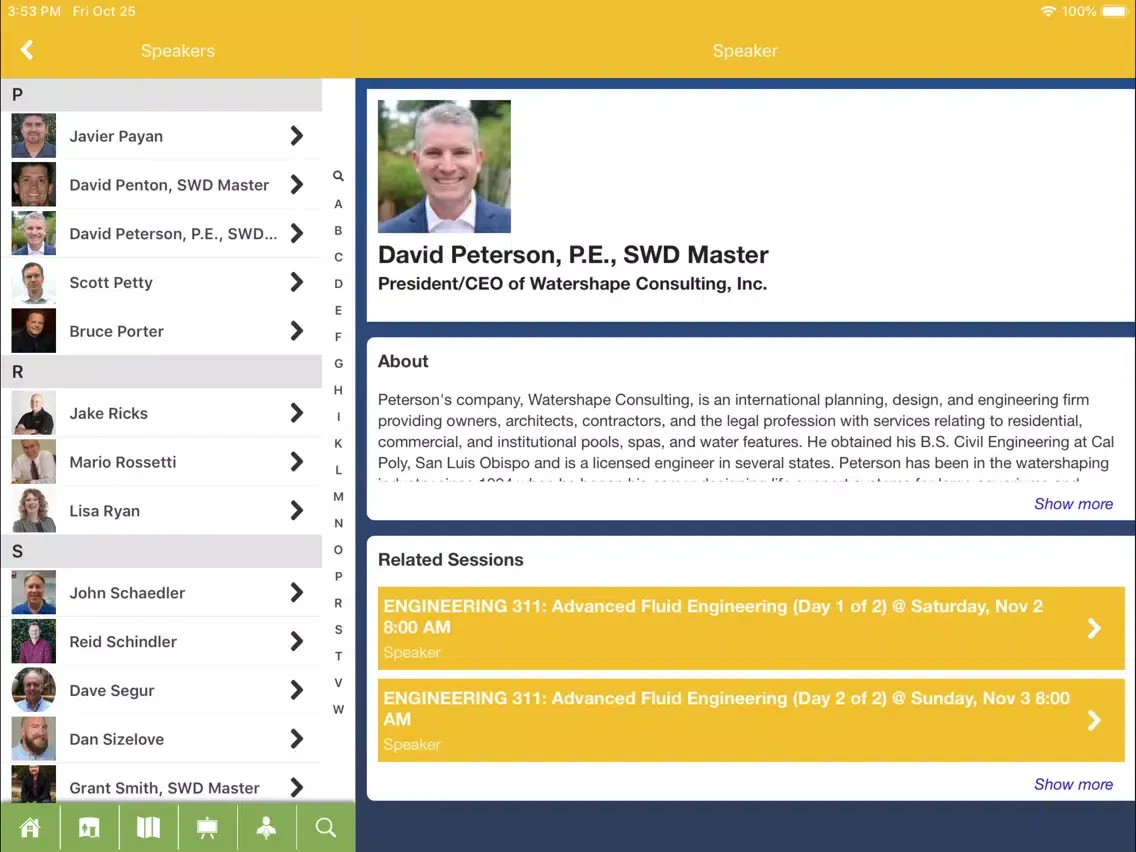Viewport: 1136px width, 852px height.
Task: Tap the 3:53 PM clock in status bar
Action: coord(34,11)
